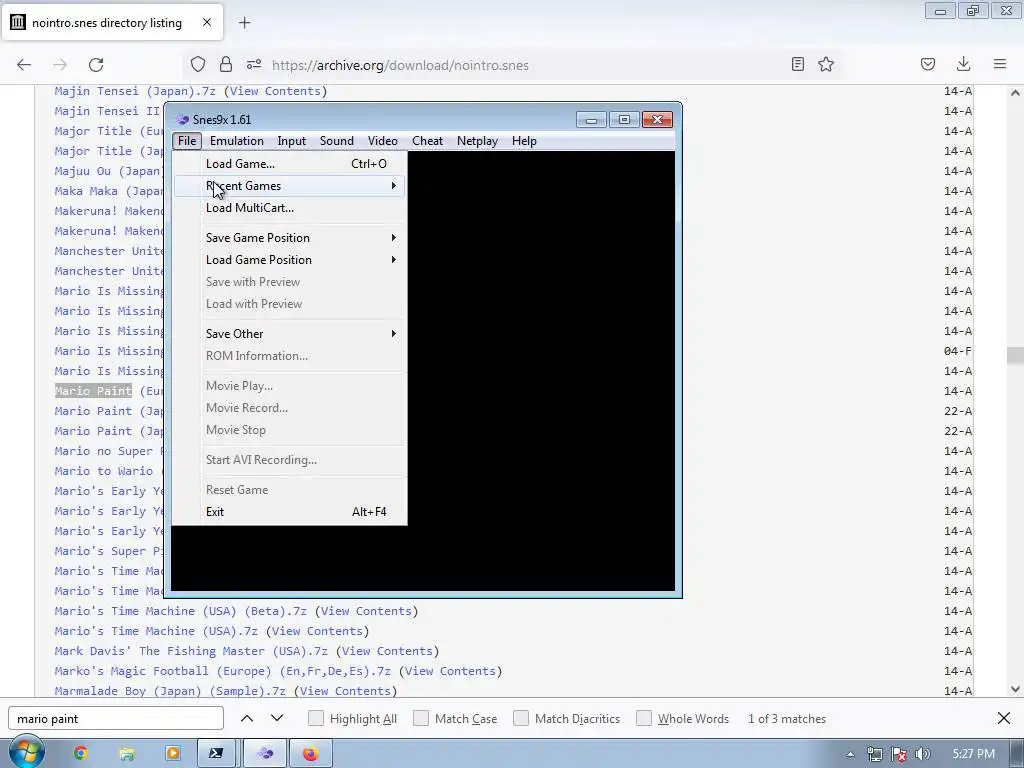
Task: Show hidden system tray icons
Action: [x=850, y=754]
